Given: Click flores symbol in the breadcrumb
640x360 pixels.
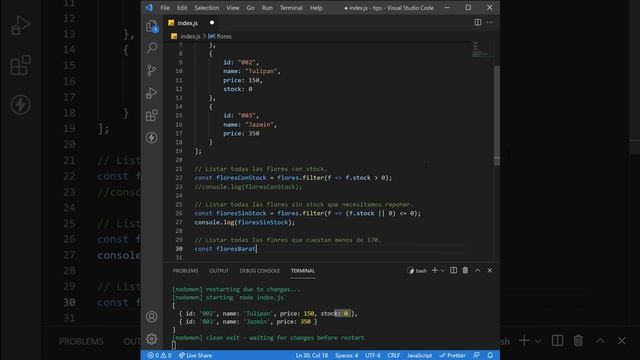Looking at the screenshot, I should click(224, 36).
